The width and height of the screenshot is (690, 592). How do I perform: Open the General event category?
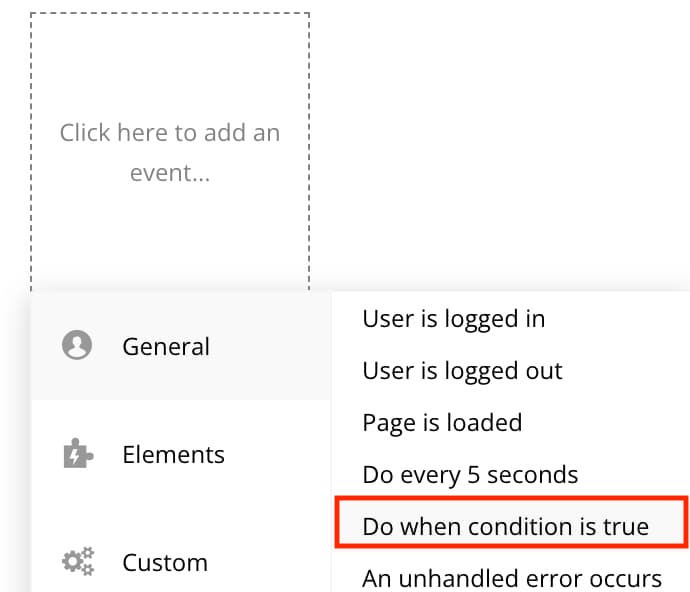pyautogui.click(x=181, y=346)
